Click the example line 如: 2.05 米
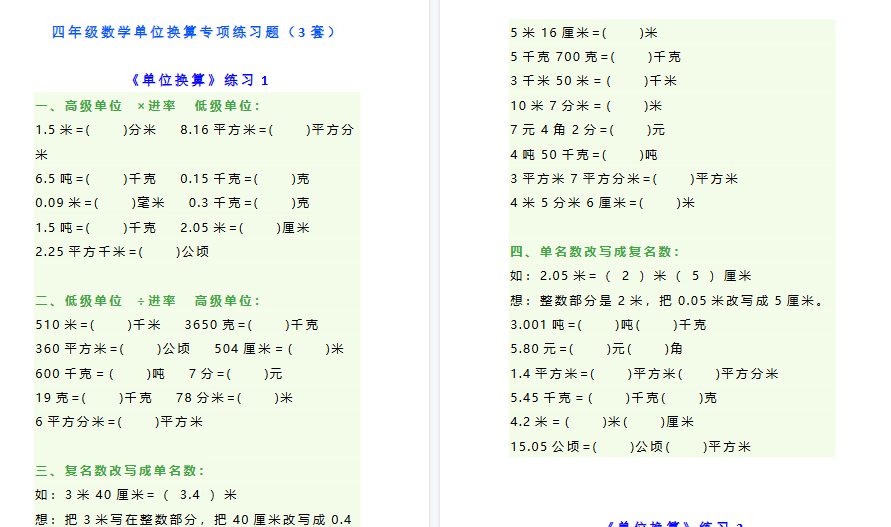This screenshot has height=527, width=891. pos(631,276)
